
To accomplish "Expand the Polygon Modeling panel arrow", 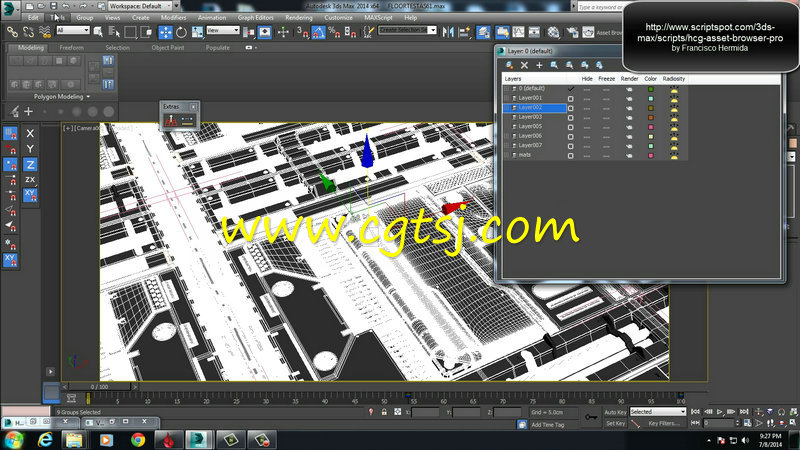I will (x=88, y=96).
